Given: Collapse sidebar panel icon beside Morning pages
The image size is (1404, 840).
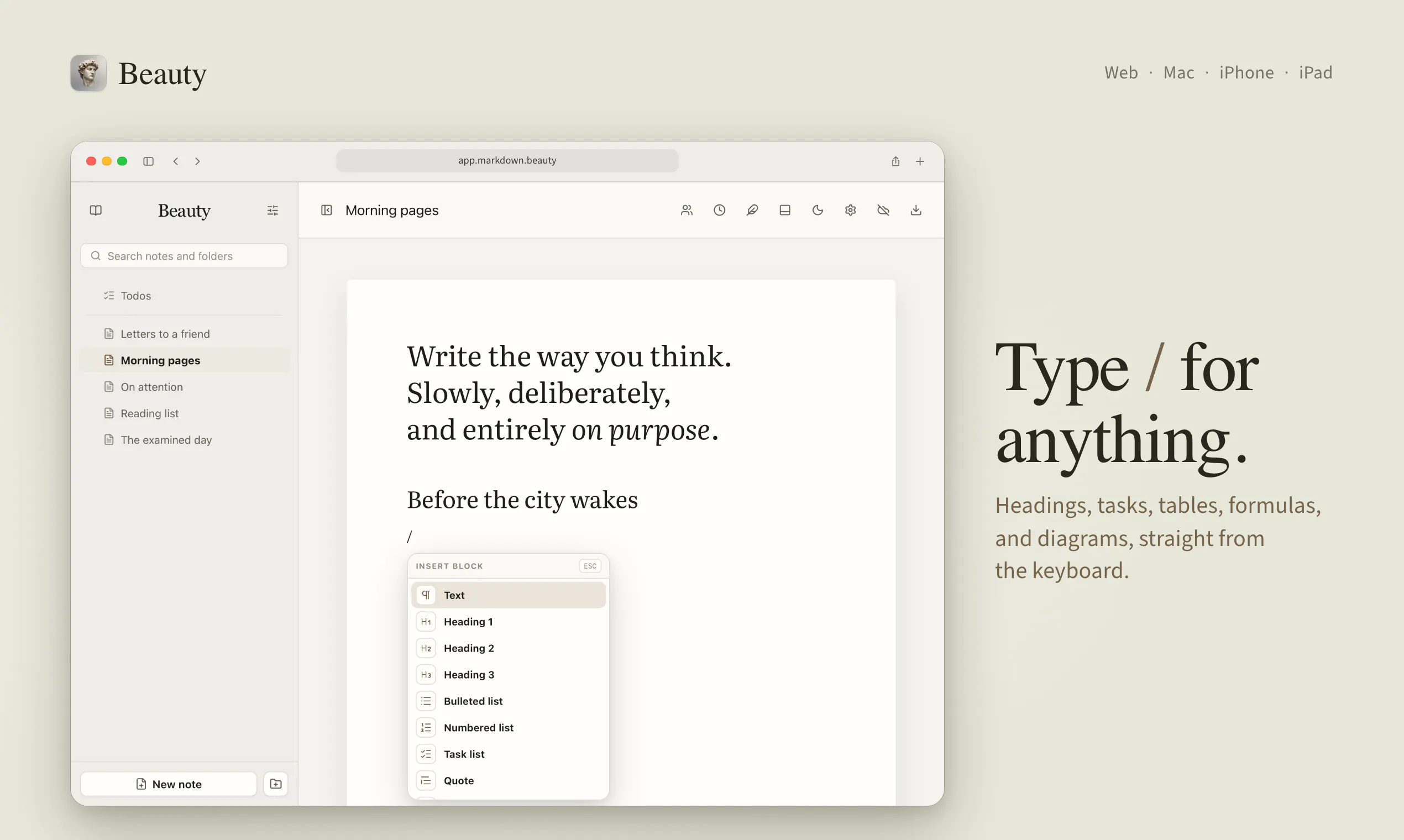Looking at the screenshot, I should tap(327, 210).
